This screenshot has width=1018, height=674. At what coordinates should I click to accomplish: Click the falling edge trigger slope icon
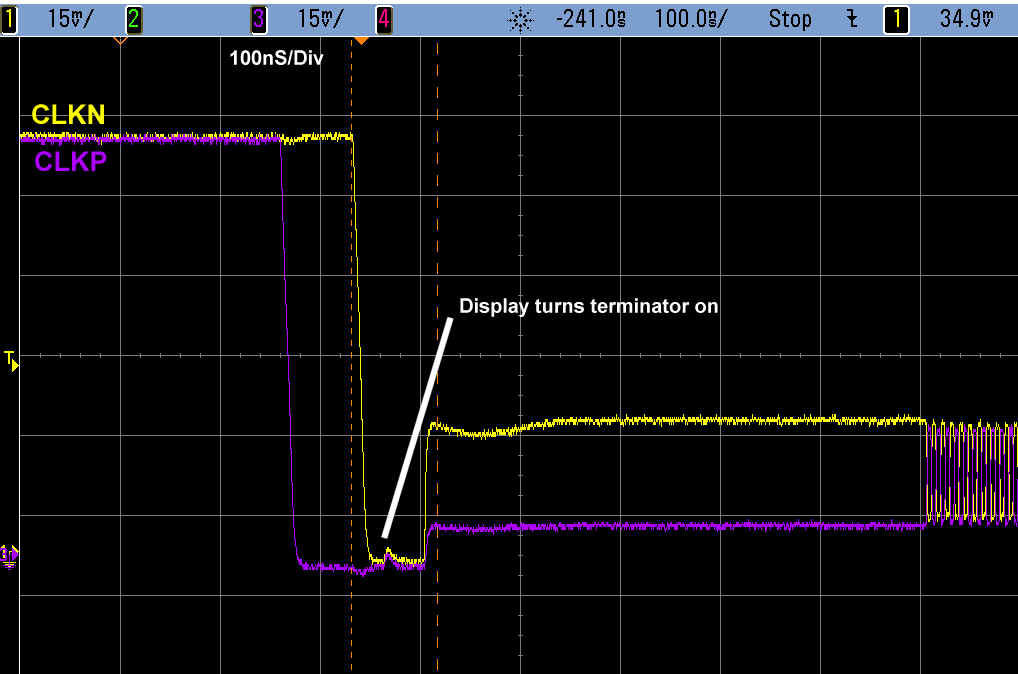pos(852,18)
